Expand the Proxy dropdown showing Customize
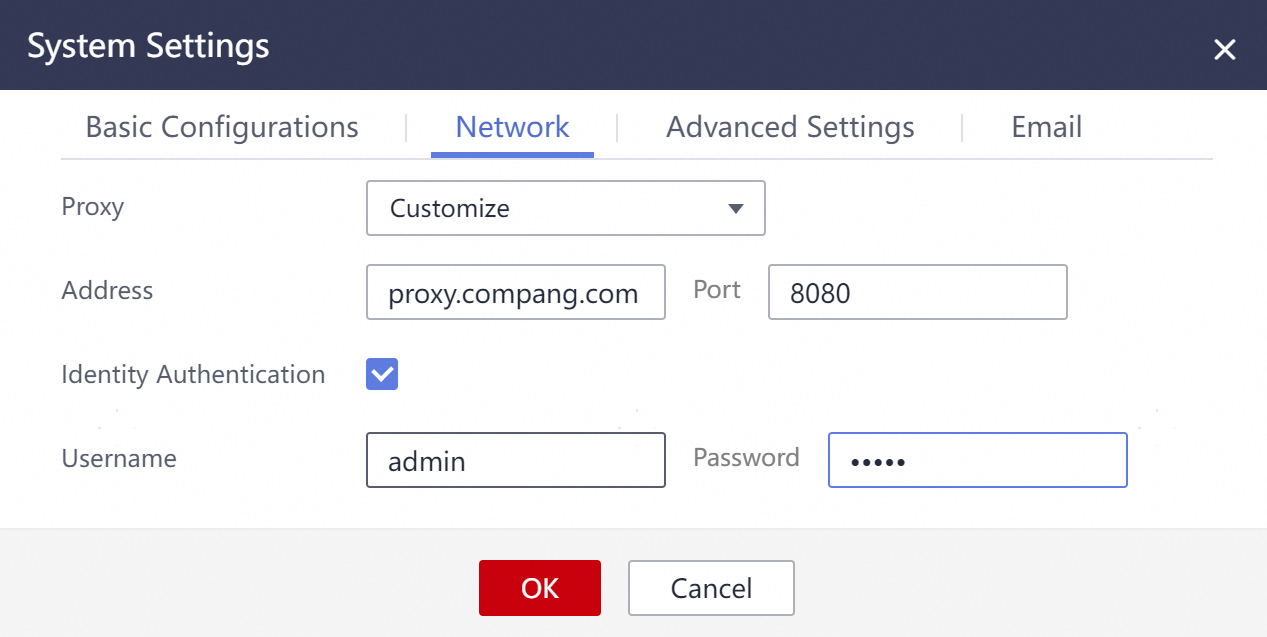The height and width of the screenshot is (637, 1267). click(565, 208)
